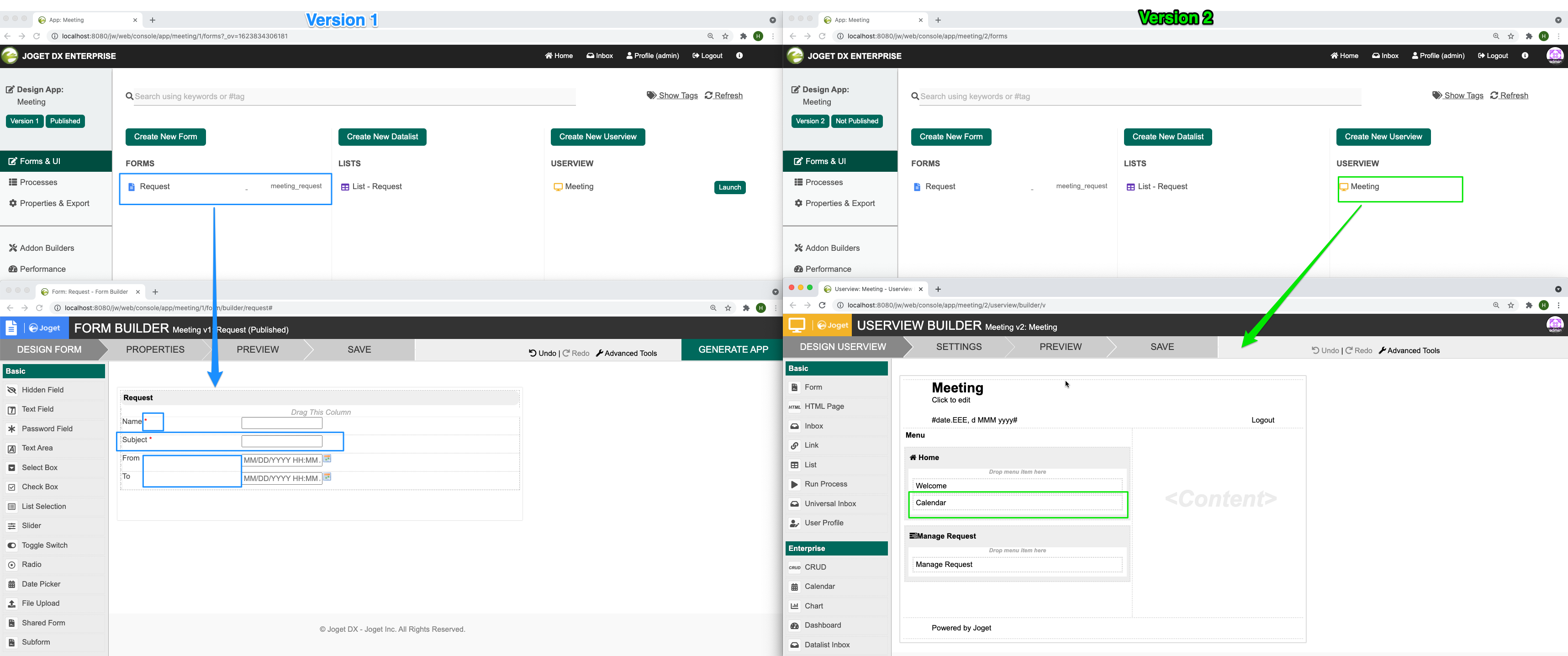Switch to PROPERTIES step in Form Builder
The image size is (1568, 656).
tap(155, 350)
